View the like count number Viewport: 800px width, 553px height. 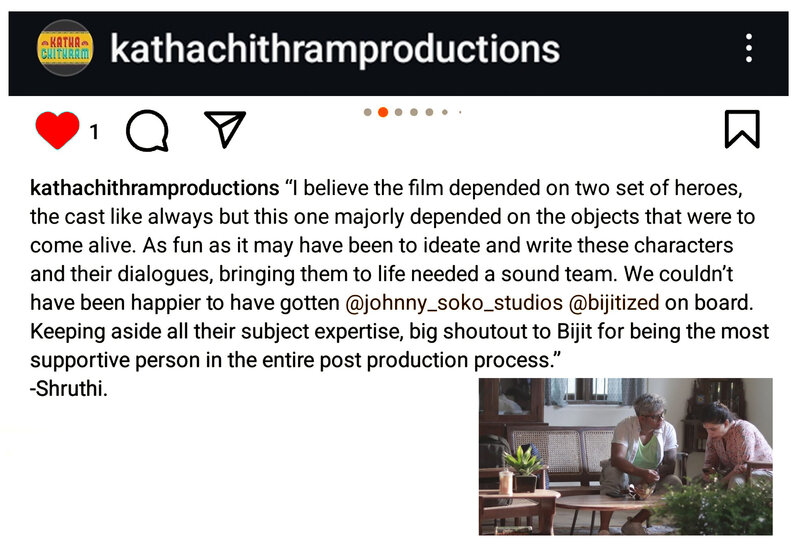click(94, 132)
